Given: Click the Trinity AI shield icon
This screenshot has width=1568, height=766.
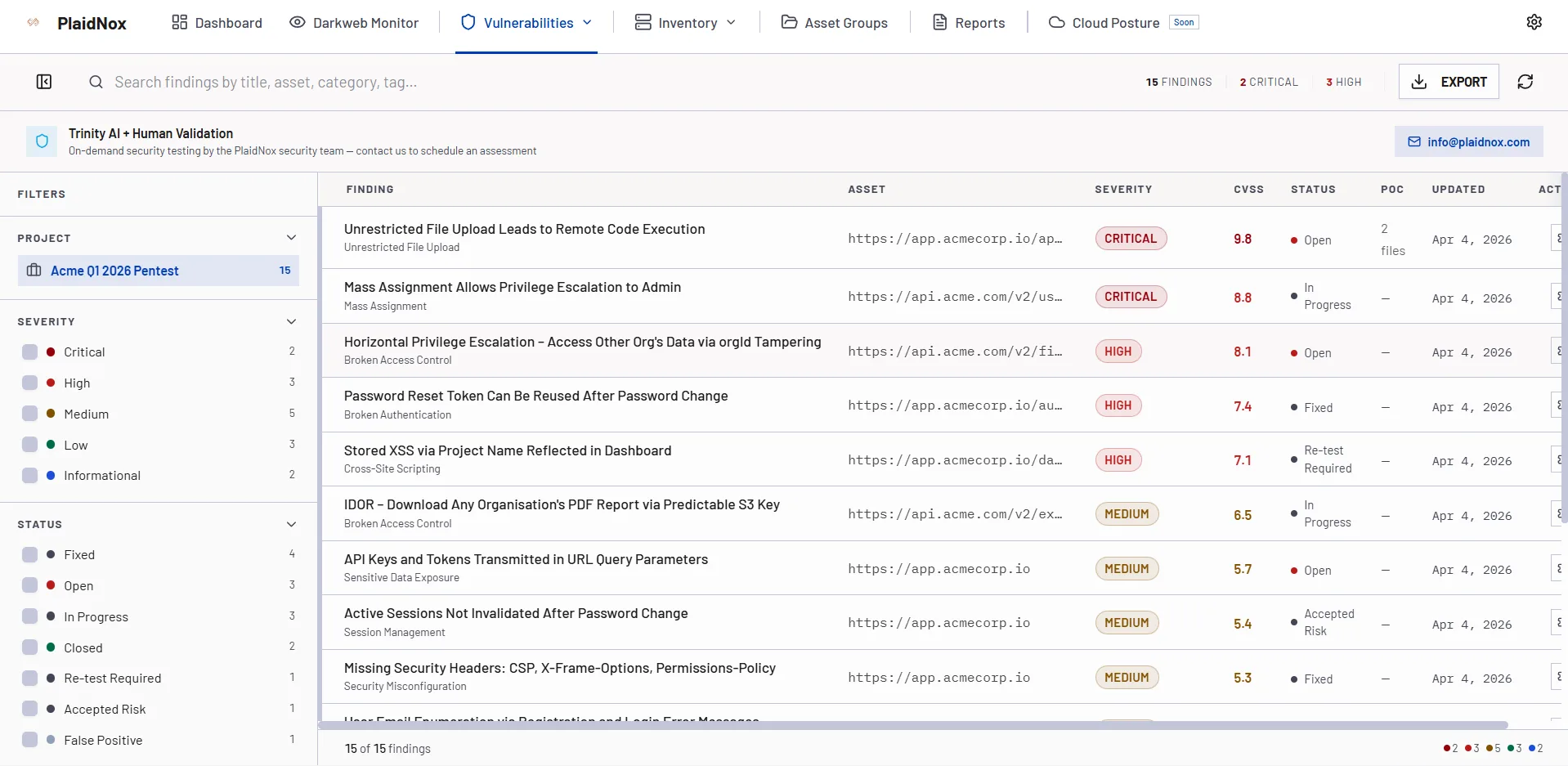Looking at the screenshot, I should pyautogui.click(x=42, y=141).
